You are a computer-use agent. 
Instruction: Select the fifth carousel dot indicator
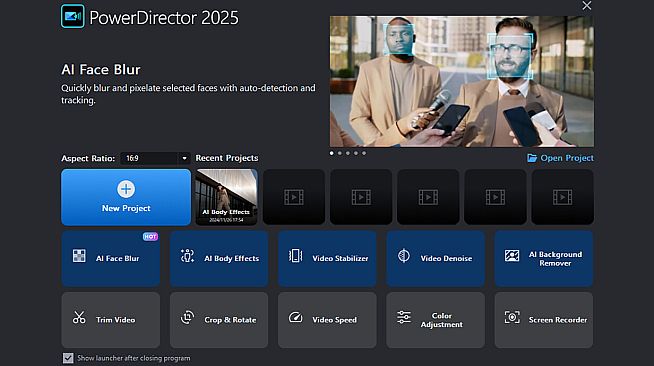click(x=364, y=153)
